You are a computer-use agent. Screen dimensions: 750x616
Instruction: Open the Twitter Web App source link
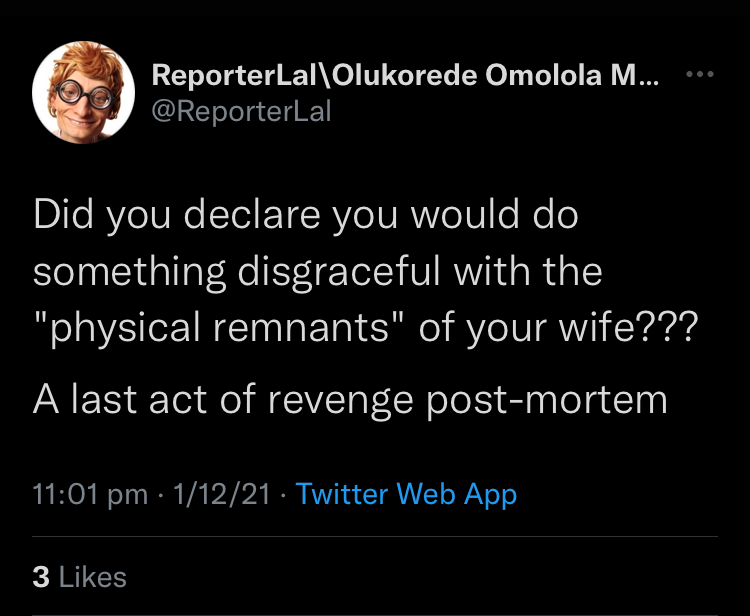(407, 493)
